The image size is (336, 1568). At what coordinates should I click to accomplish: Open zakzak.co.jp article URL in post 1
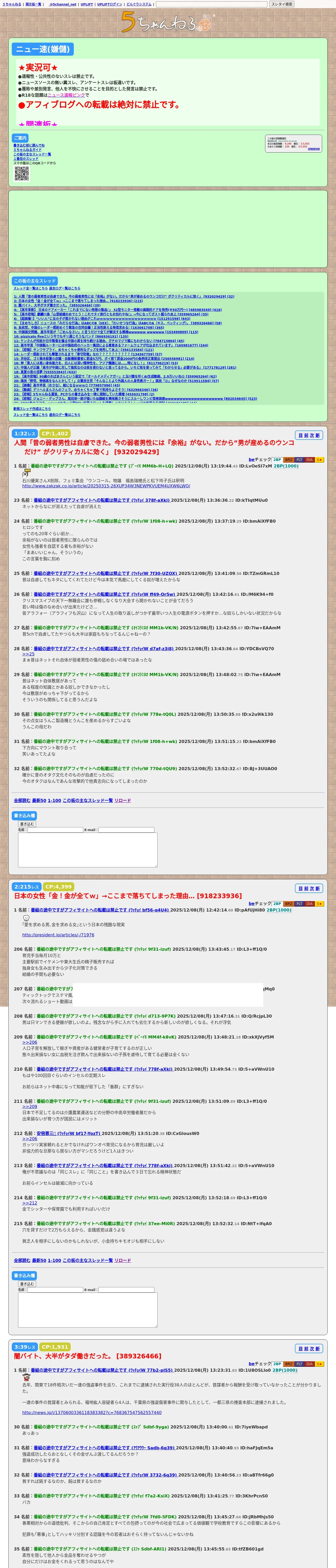[x=106, y=486]
